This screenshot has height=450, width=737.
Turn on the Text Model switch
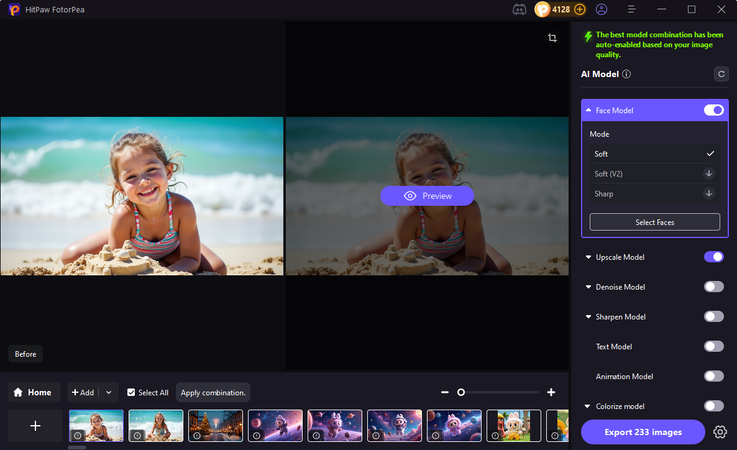coord(713,347)
